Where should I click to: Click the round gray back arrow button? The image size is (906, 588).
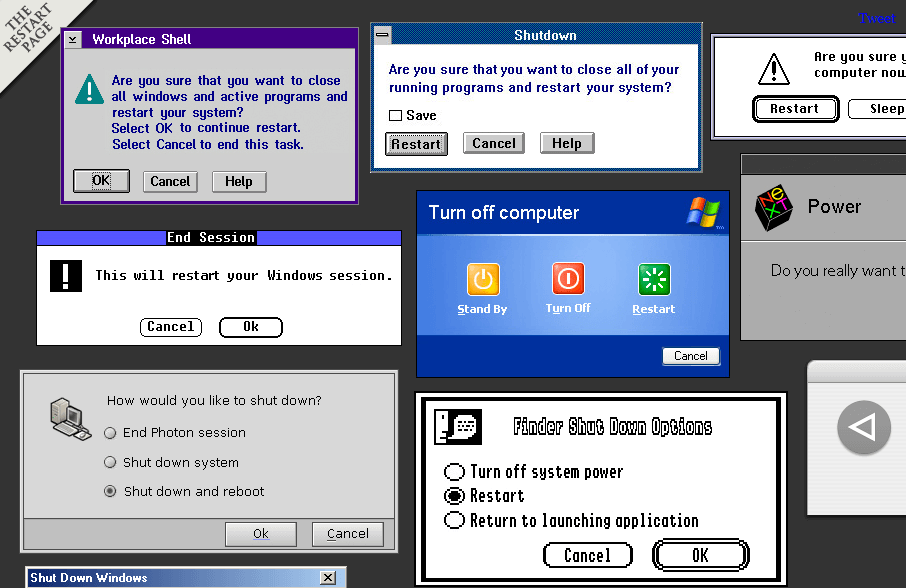(864, 427)
